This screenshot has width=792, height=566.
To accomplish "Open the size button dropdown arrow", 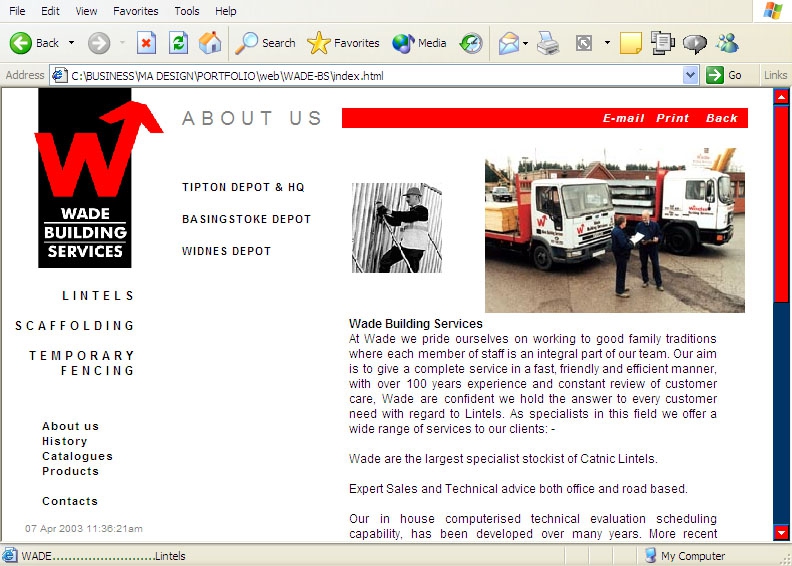I will pos(607,43).
